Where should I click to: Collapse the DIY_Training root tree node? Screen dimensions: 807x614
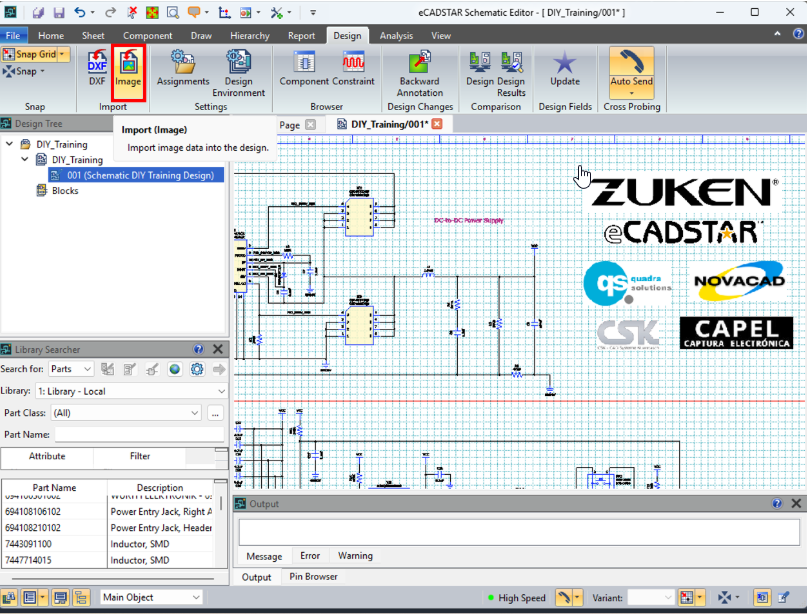10,144
